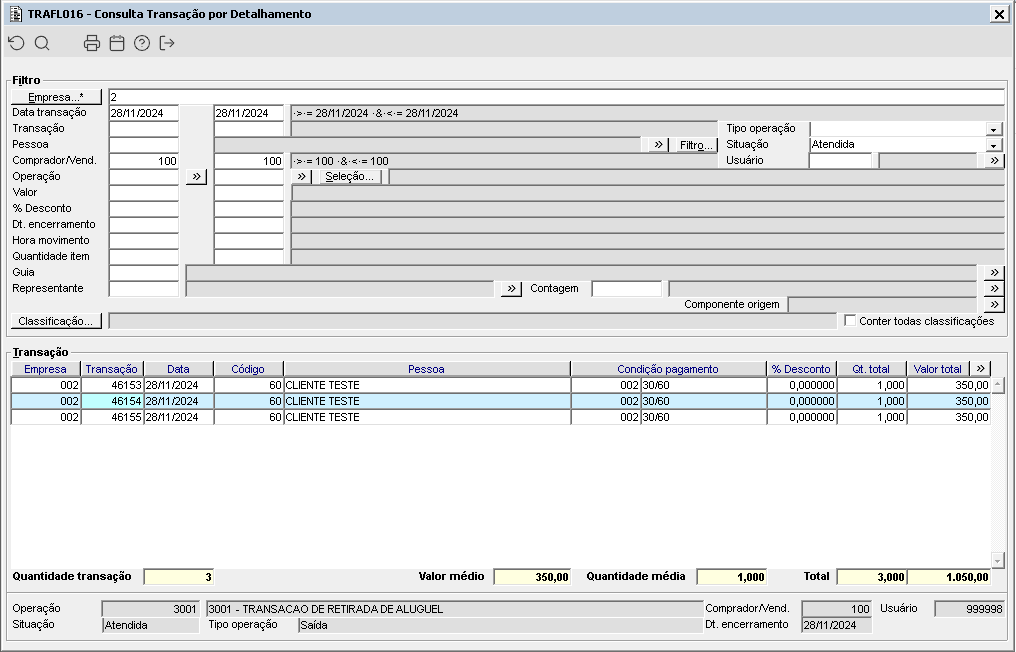
Task: Open the help question mark icon
Action: (142, 43)
